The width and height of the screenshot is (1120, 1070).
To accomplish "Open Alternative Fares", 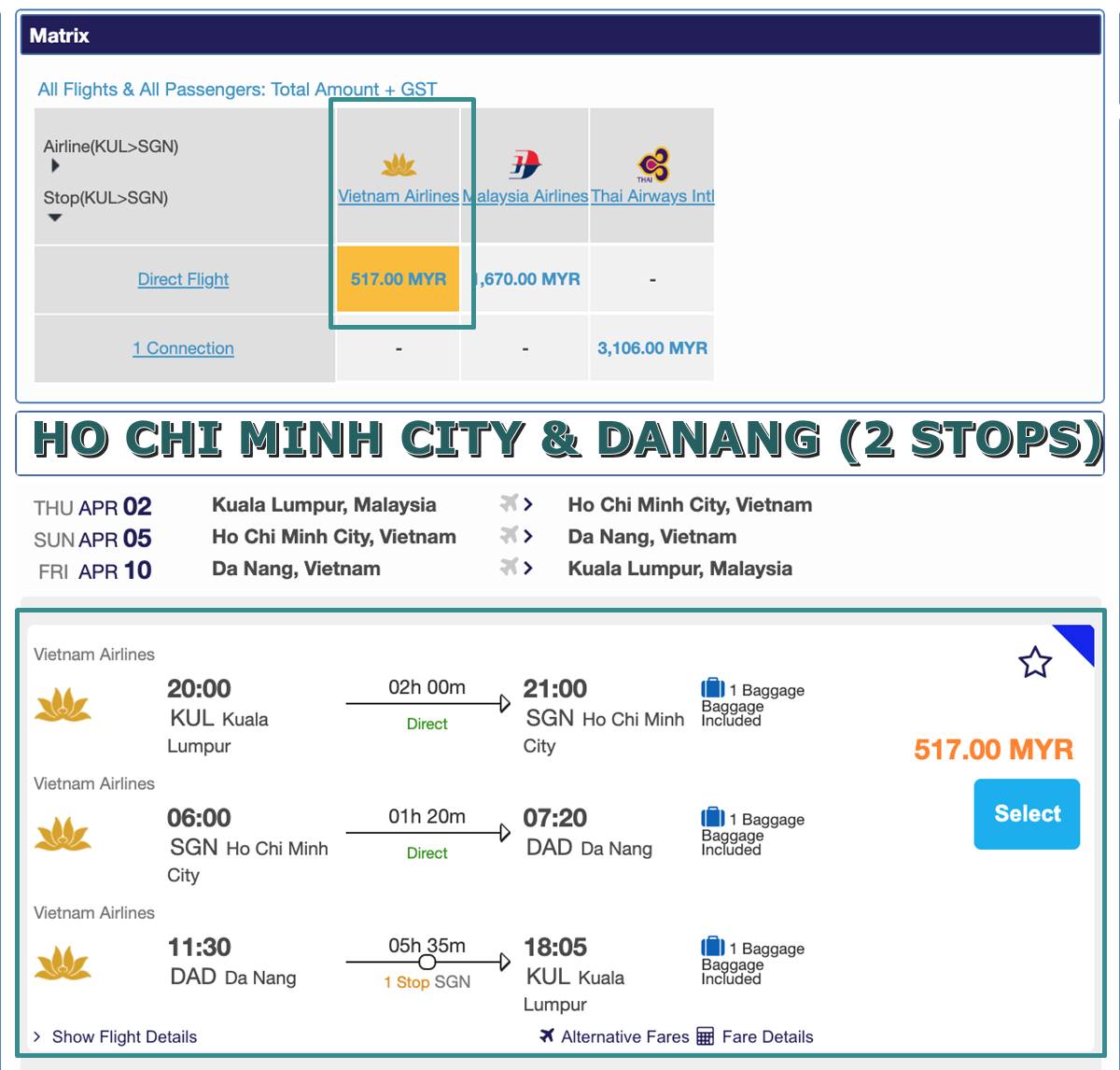I will [x=624, y=1036].
